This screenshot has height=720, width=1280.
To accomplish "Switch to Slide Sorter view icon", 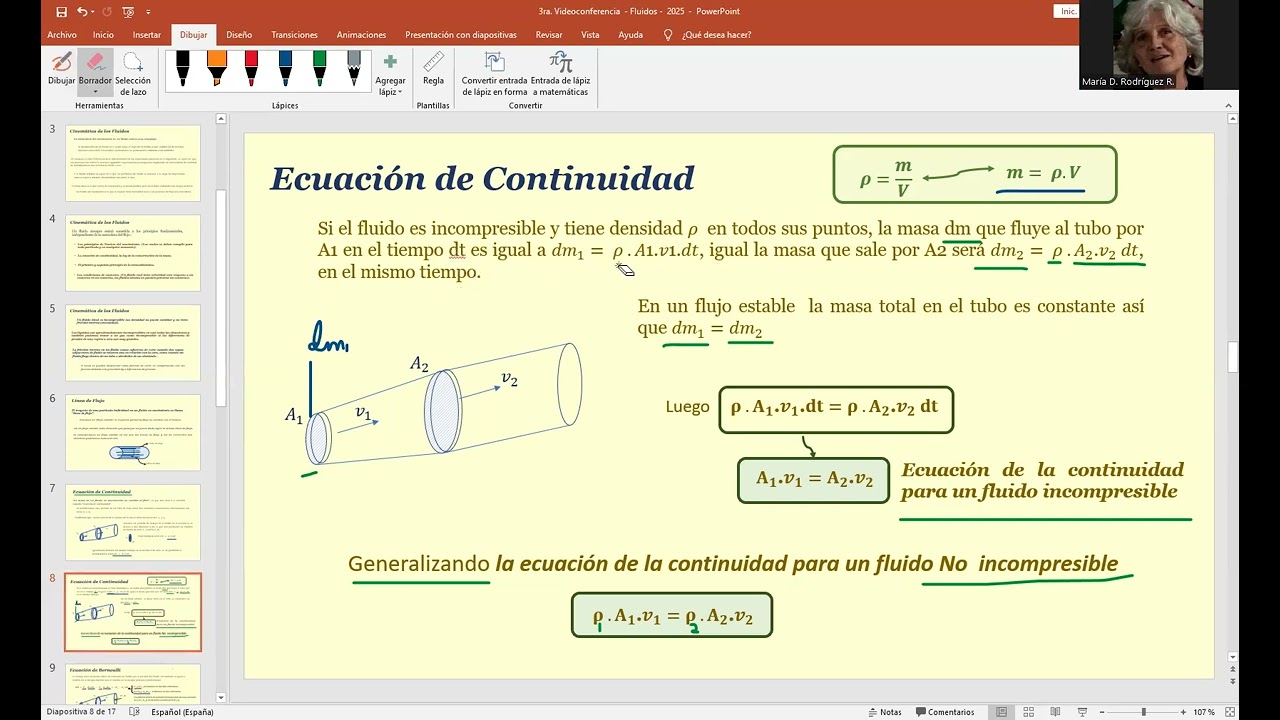I will [x=1029, y=712].
